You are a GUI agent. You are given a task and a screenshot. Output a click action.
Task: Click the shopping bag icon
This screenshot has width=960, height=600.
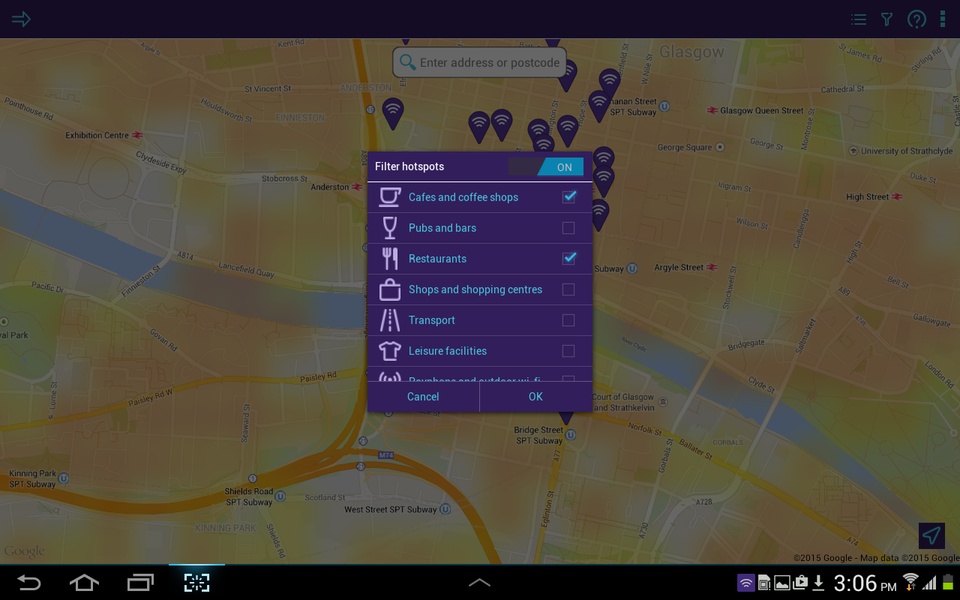click(389, 289)
